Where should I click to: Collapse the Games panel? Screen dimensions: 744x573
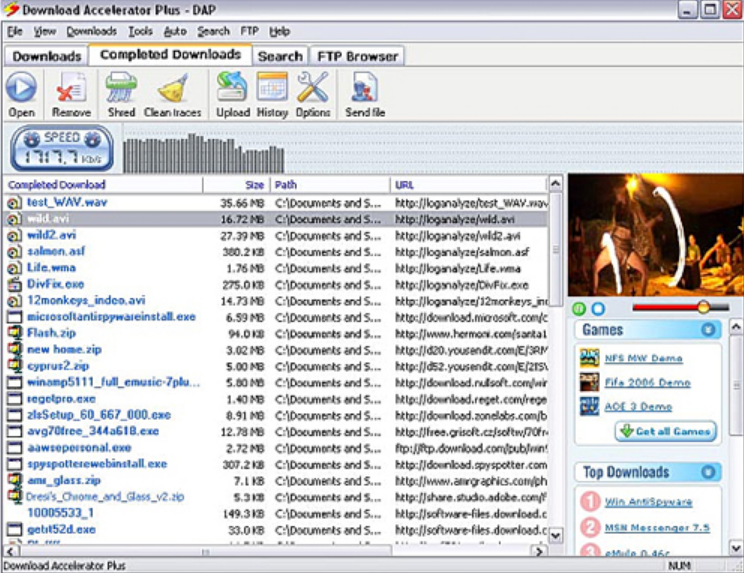pyautogui.click(x=708, y=330)
